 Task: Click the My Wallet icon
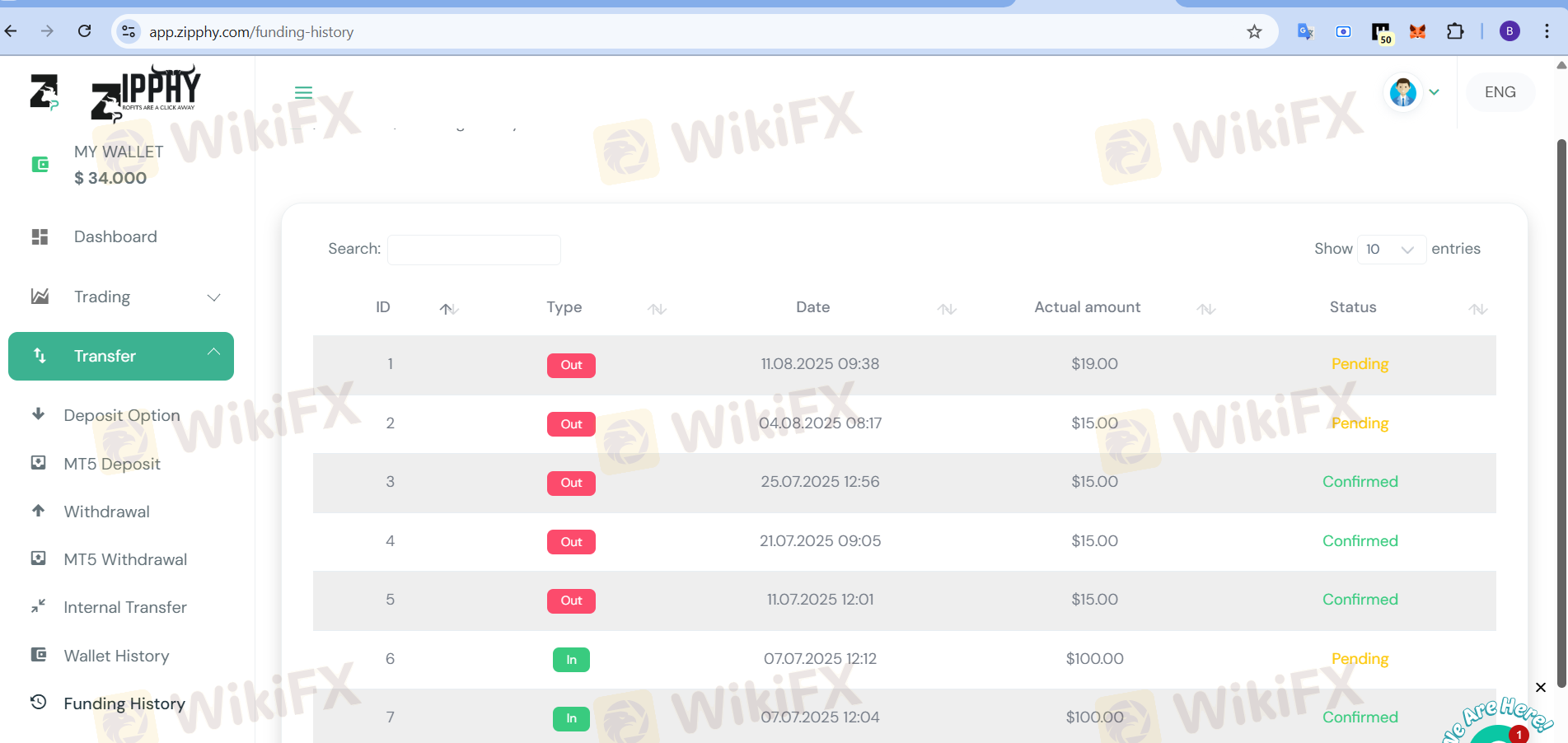click(x=40, y=165)
